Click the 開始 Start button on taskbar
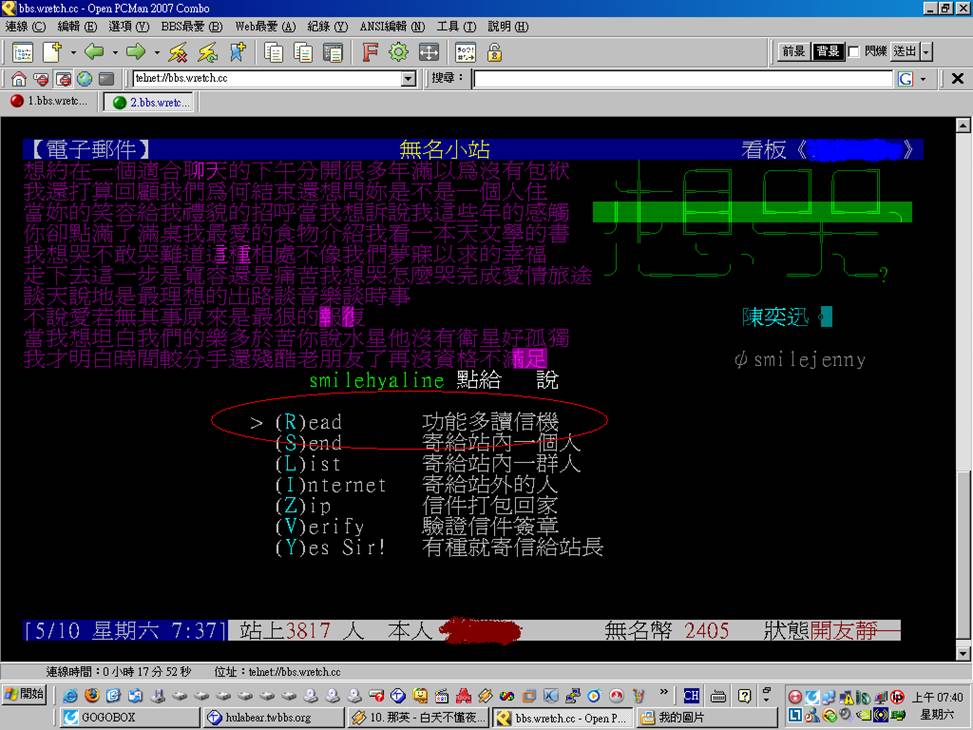This screenshot has width=973, height=730. click(26, 695)
